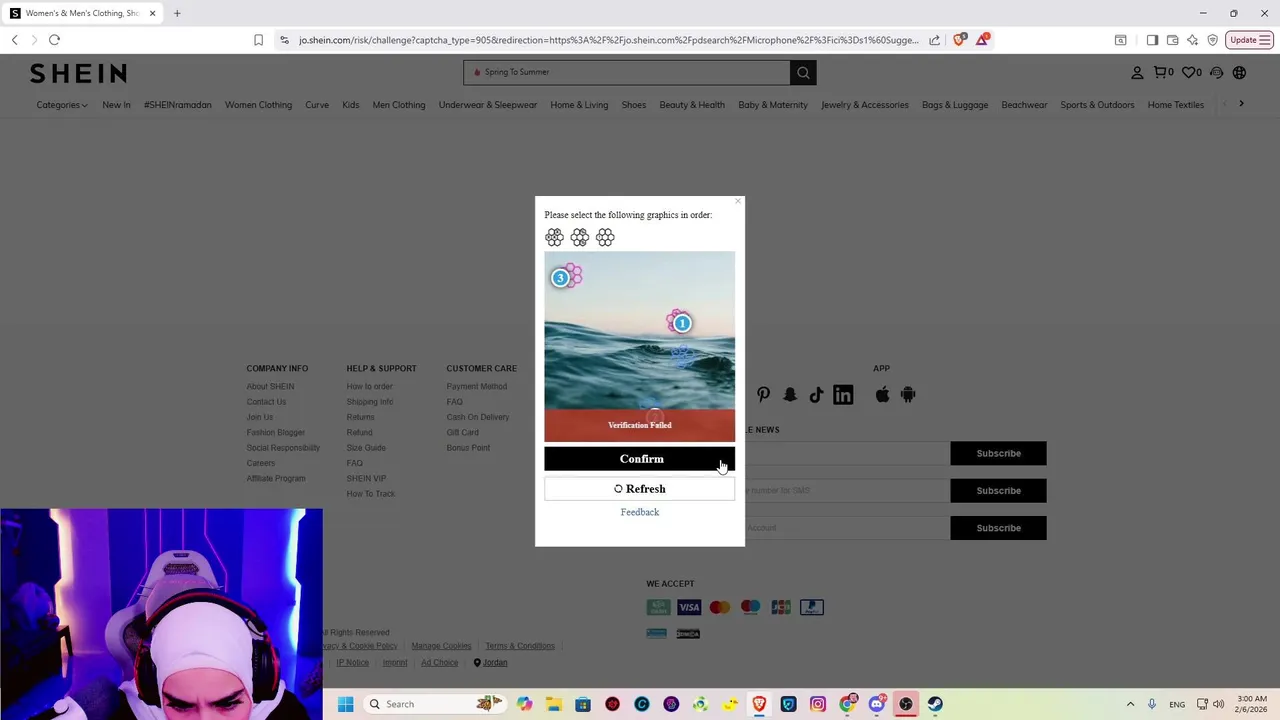The image size is (1280, 720).
Task: Click the Confirm button in captcha
Action: [x=640, y=459]
